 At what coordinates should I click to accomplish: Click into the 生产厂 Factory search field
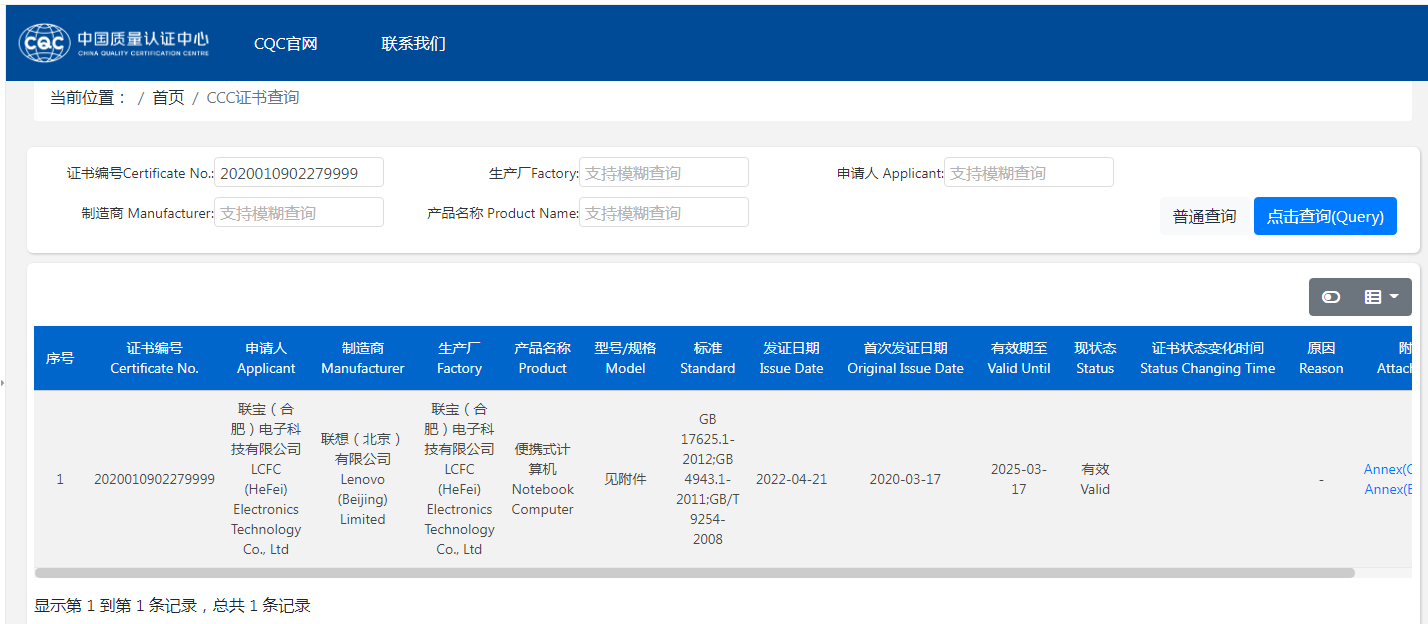[x=664, y=173]
